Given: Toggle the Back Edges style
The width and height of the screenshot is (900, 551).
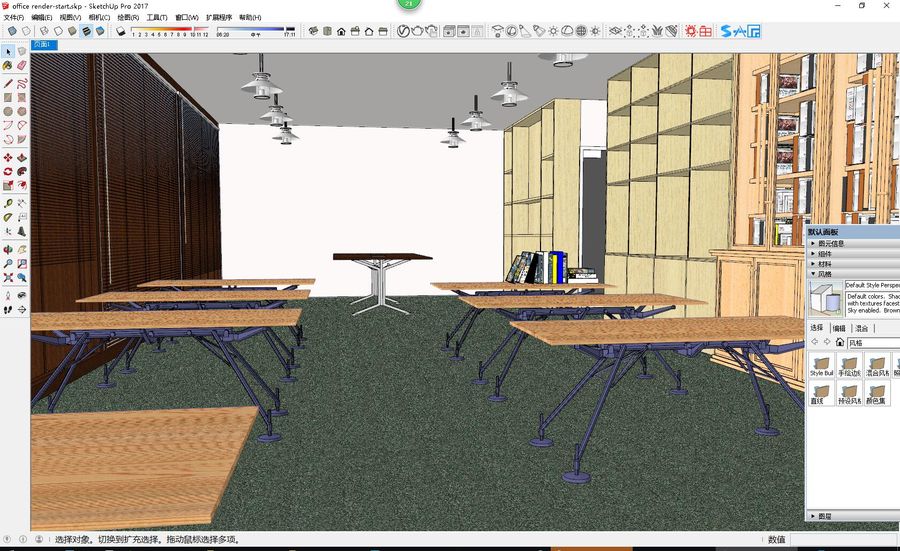Looking at the screenshot, I should point(26,31).
